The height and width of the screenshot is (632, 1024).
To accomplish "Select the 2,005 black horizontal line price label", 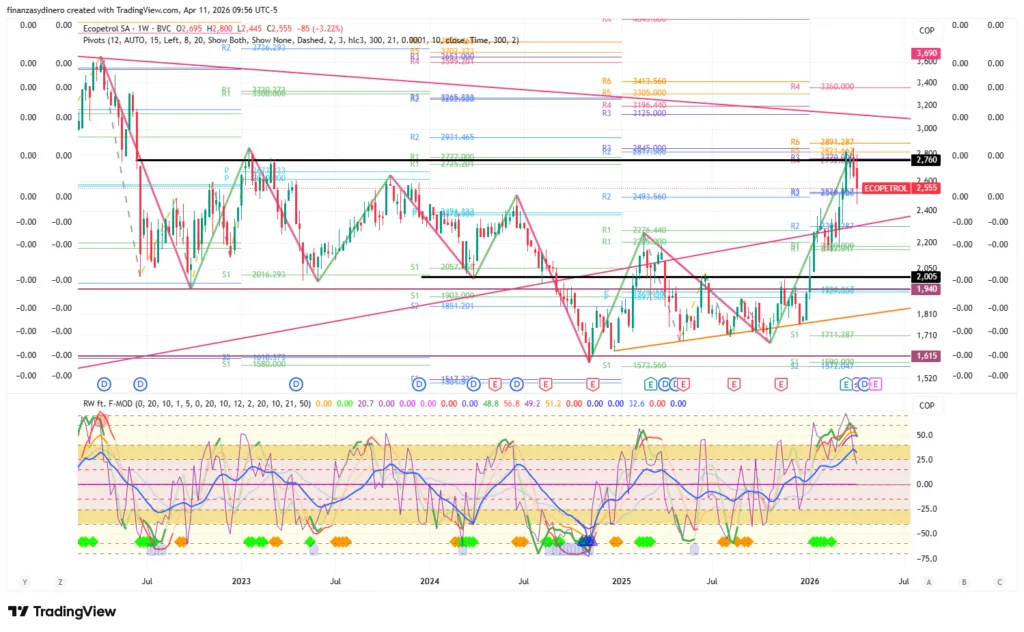I will point(925,277).
